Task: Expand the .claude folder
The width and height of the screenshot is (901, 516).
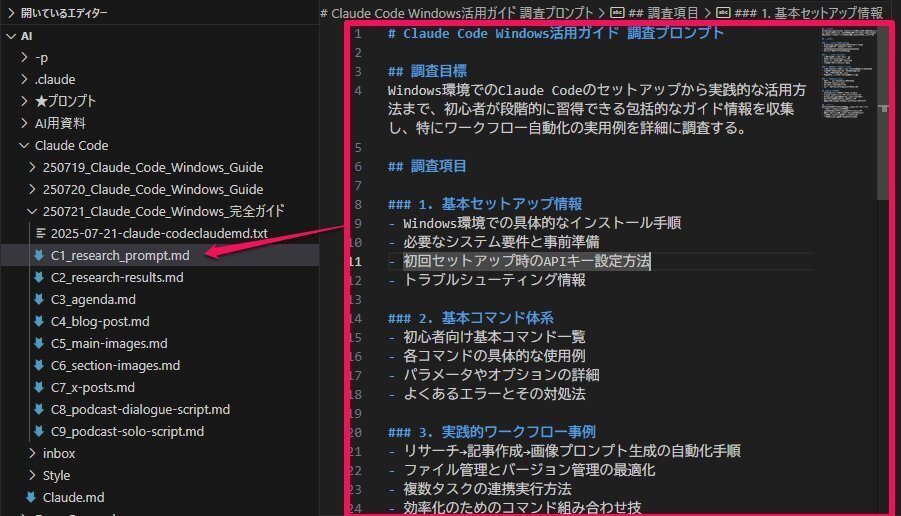Action: click(24, 79)
